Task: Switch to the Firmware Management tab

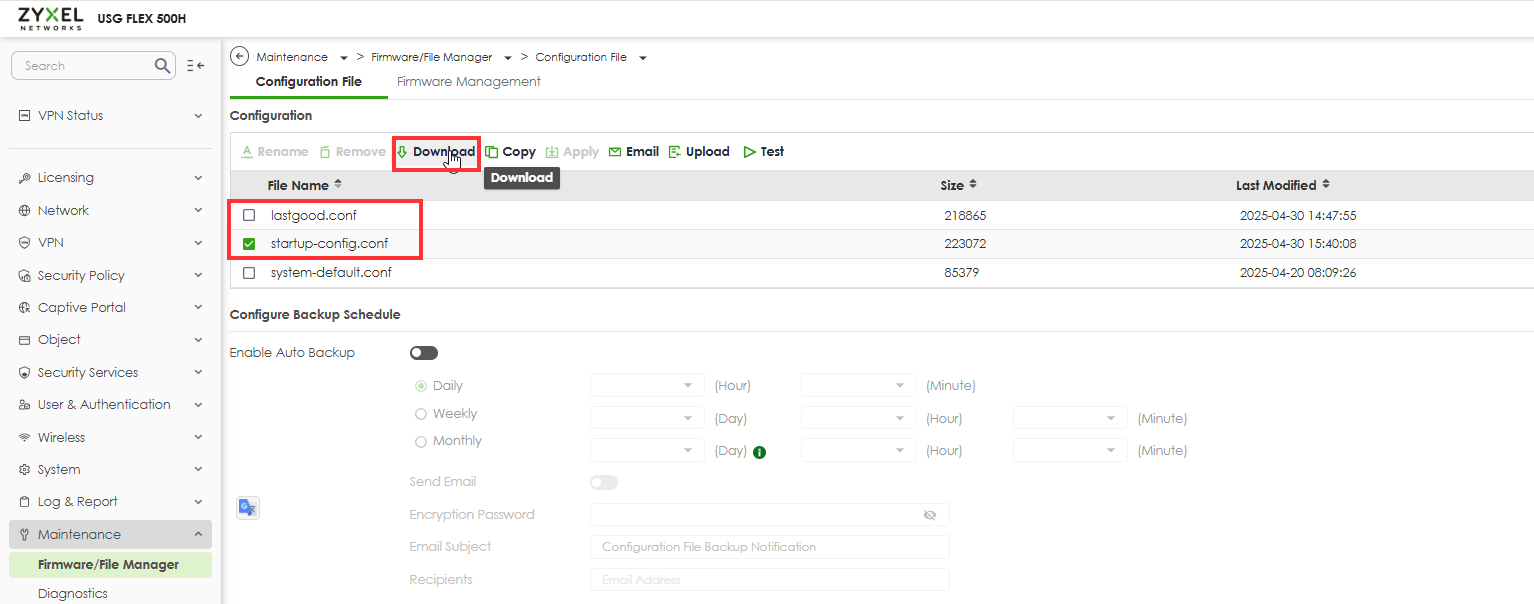Action: click(468, 82)
